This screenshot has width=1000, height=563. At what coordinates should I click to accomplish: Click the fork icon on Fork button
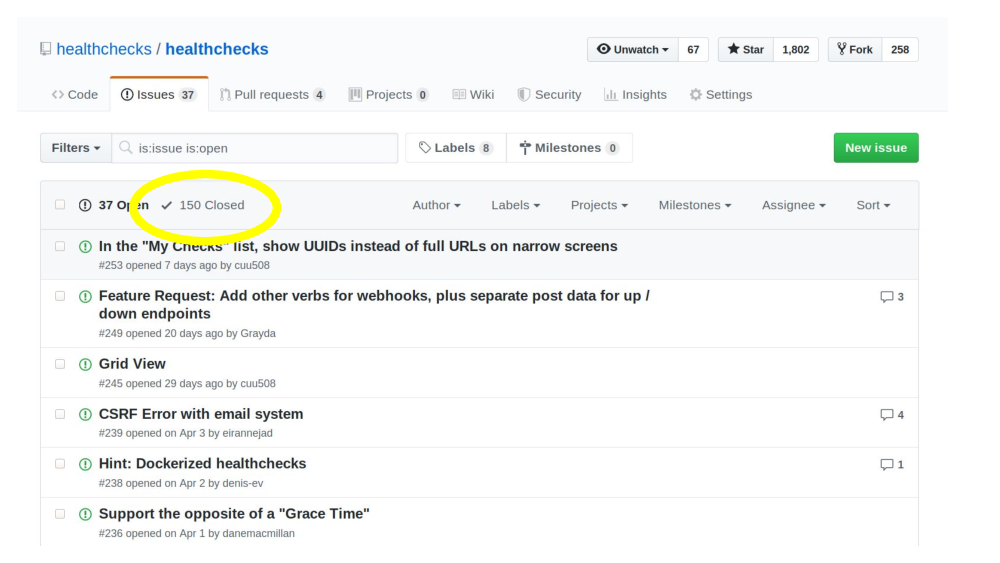[842, 49]
